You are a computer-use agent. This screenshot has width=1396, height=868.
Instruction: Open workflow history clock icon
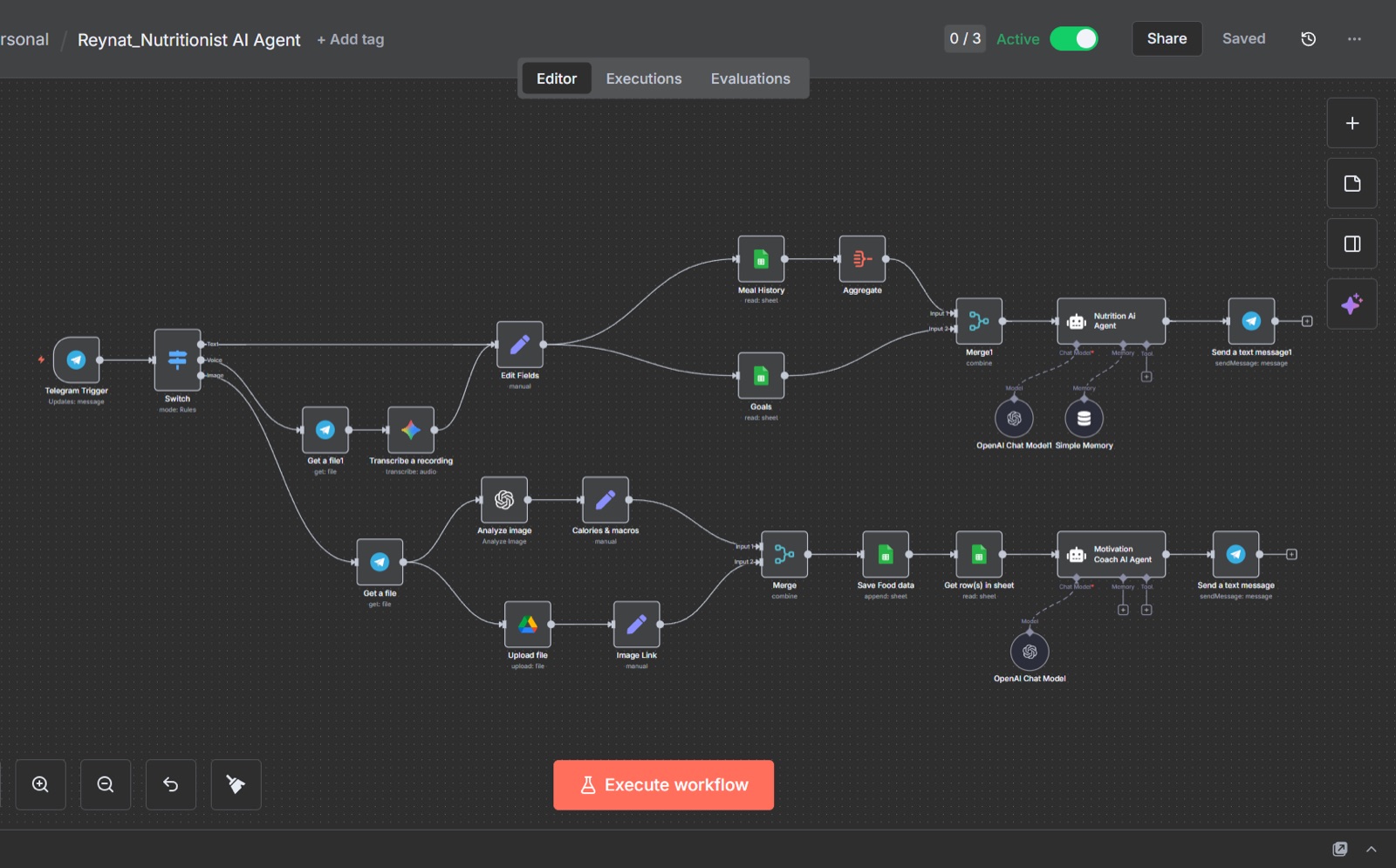coord(1308,39)
